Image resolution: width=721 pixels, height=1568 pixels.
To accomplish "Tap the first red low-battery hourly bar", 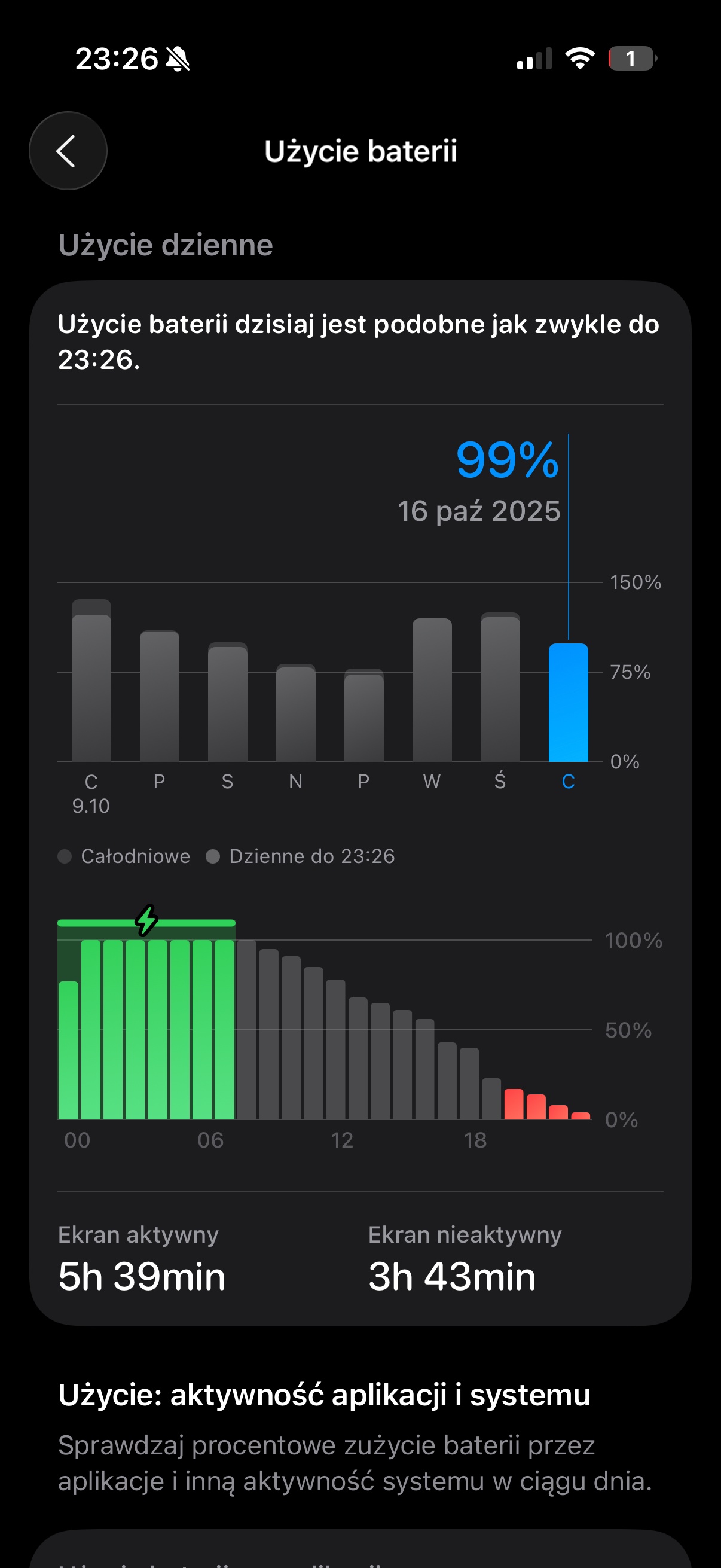I will point(514,1104).
